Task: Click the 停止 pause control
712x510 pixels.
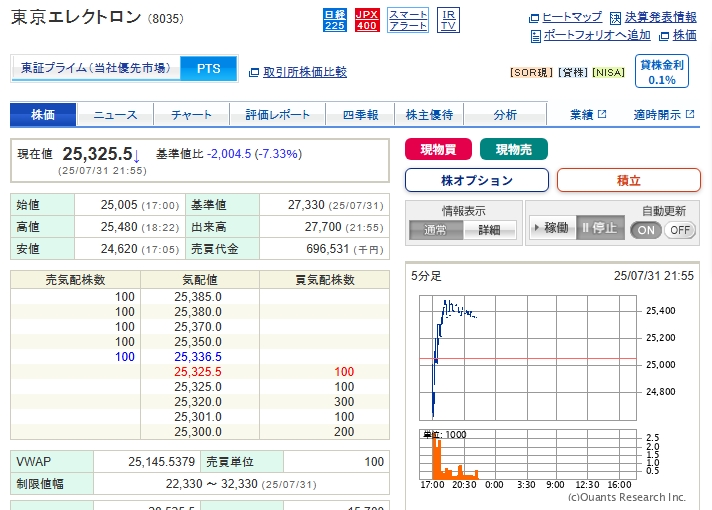Action: click(600, 228)
